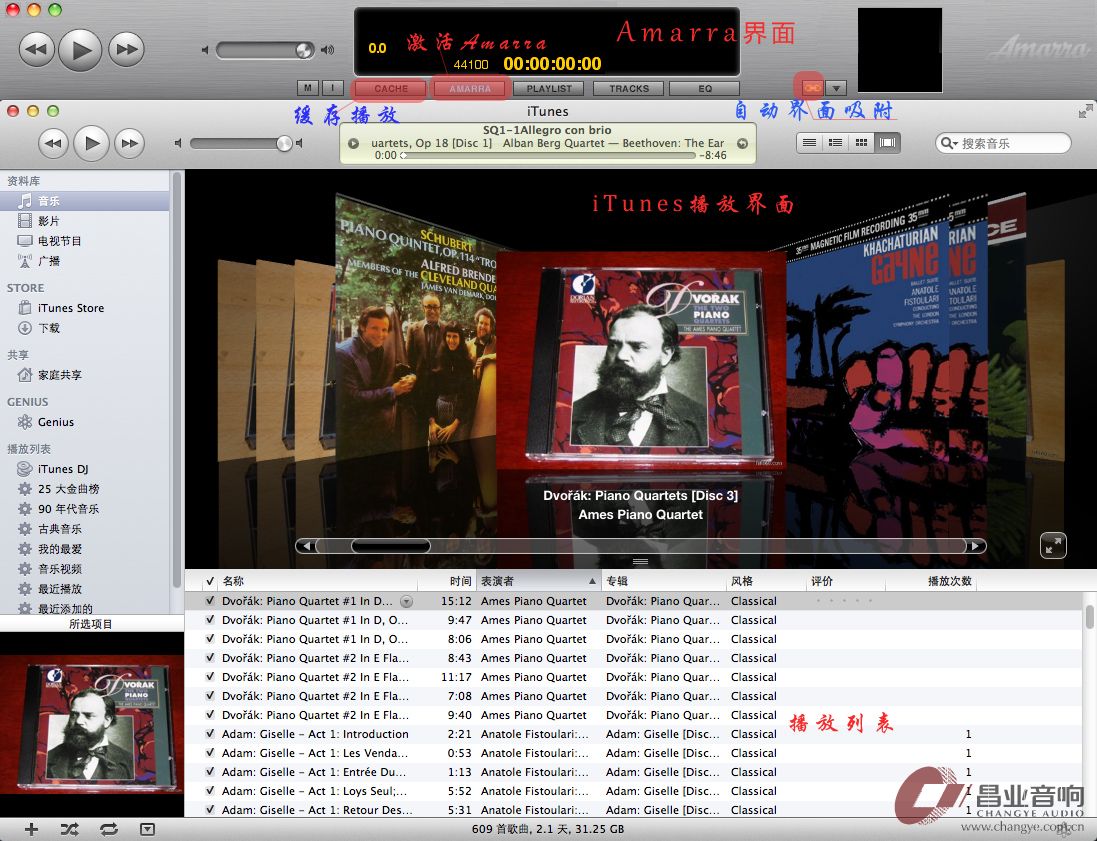Open Amarra dropdown arrow next to link icon
The height and width of the screenshot is (841, 1097).
tap(836, 88)
